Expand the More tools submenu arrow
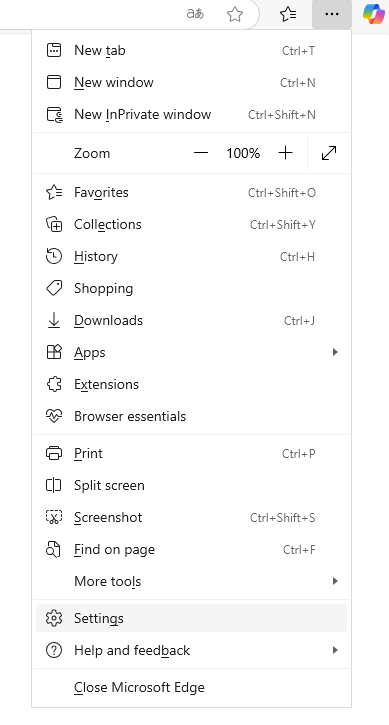Screen dimensions: 389x725 click(x=335, y=581)
